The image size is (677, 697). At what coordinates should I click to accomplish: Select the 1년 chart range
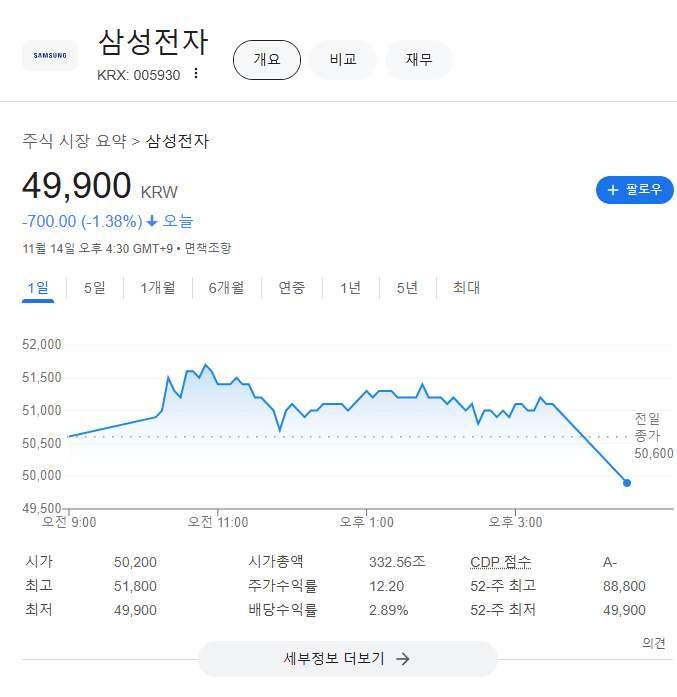coord(350,288)
